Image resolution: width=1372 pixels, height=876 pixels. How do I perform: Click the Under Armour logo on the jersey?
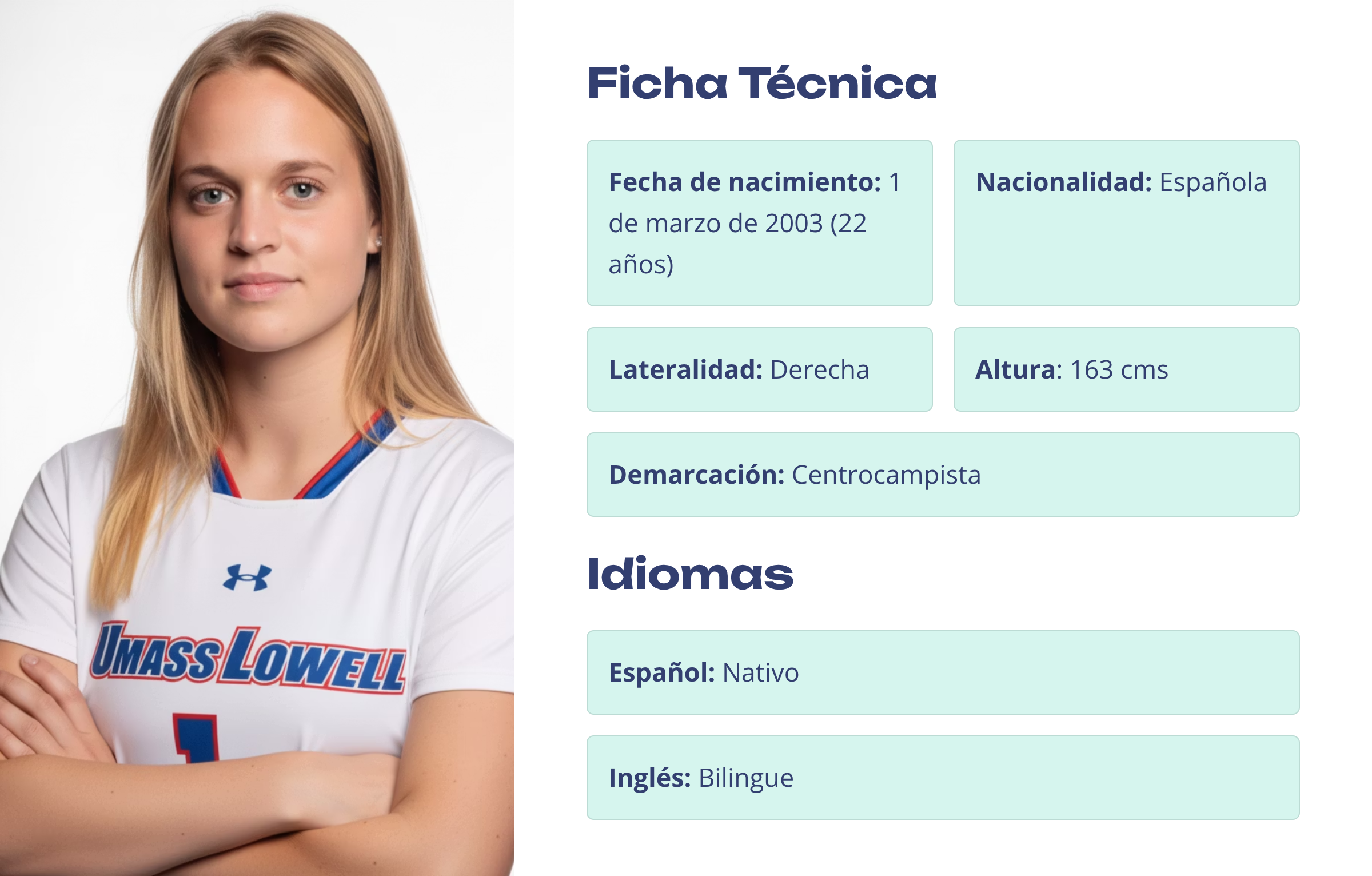[247, 578]
